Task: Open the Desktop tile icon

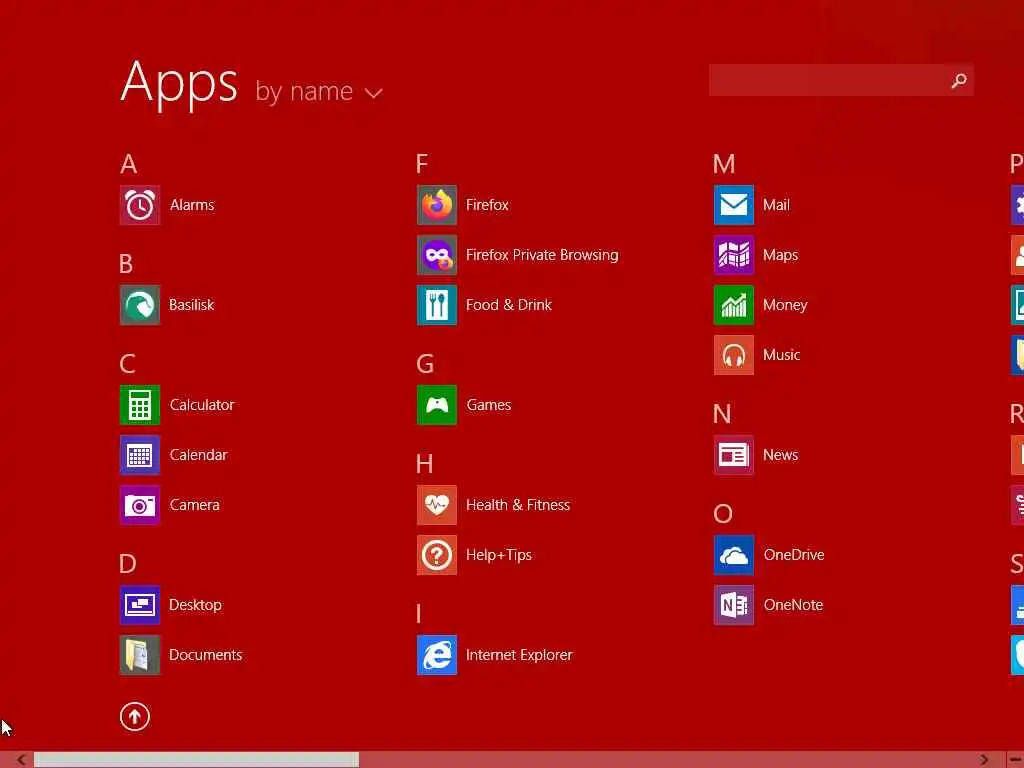Action: click(140, 605)
